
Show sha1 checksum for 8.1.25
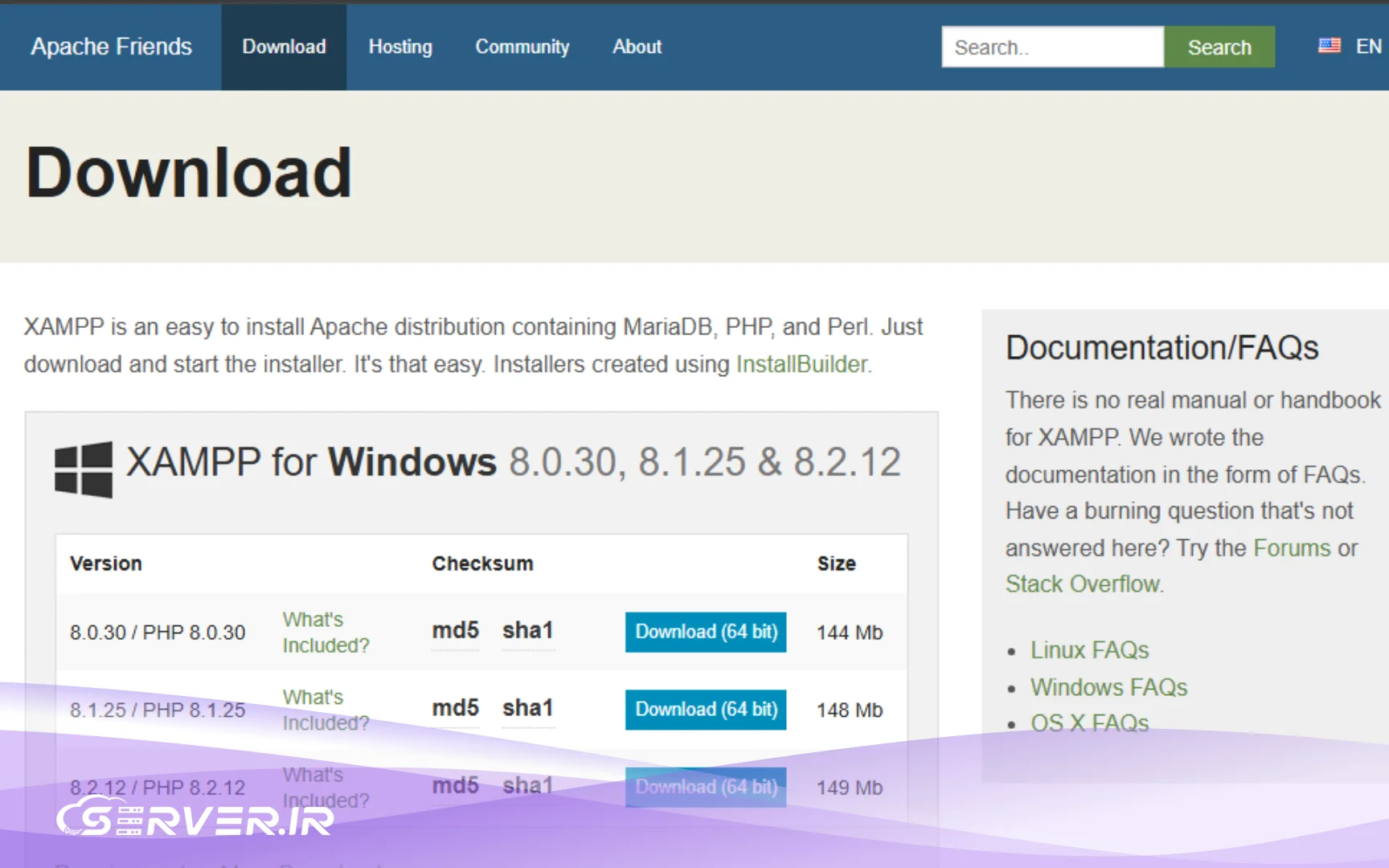point(528,708)
